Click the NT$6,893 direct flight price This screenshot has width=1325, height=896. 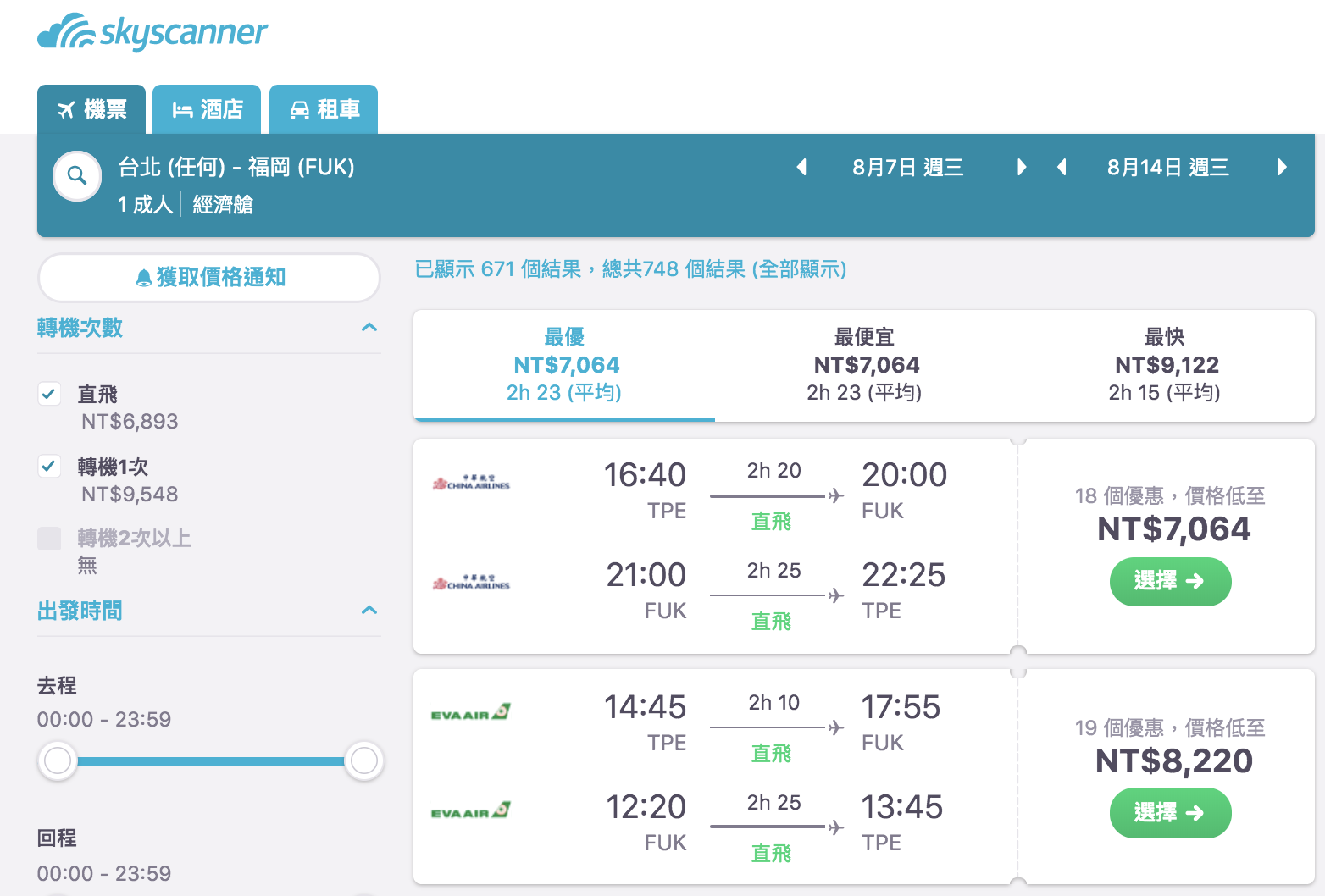pos(130,422)
